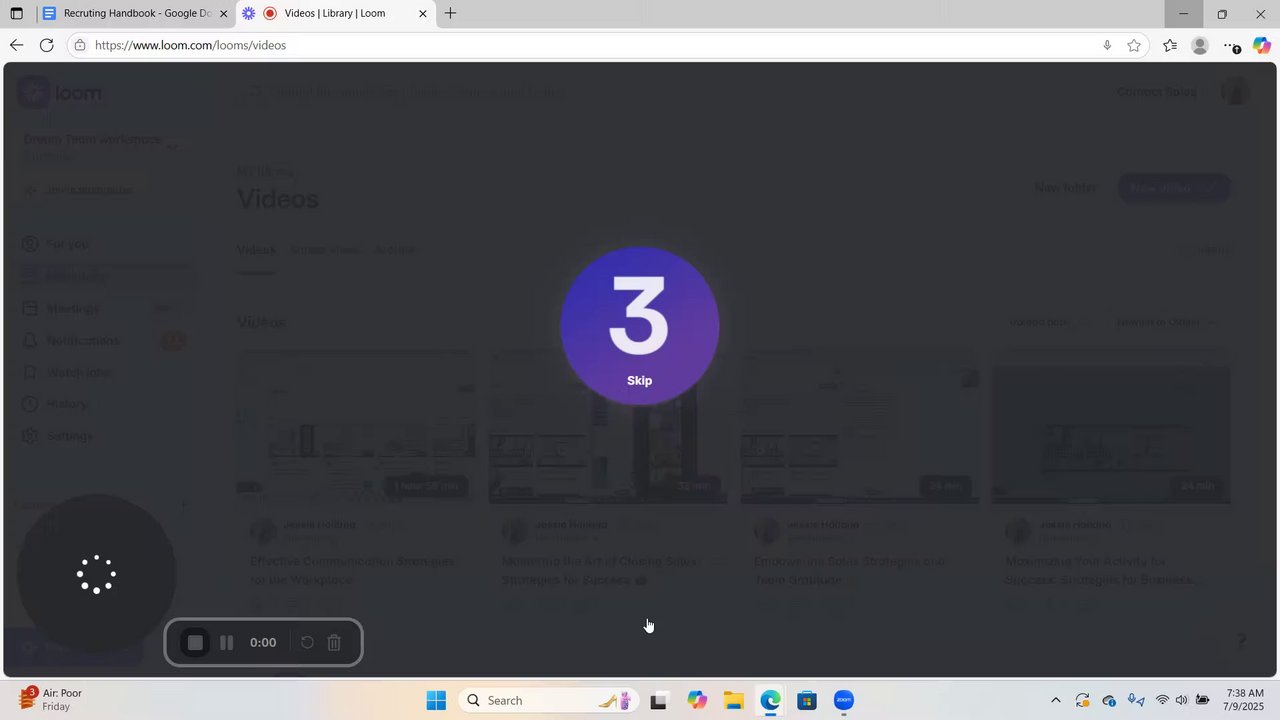Open Zoom from the taskbar
Image resolution: width=1280 pixels, height=720 pixels.
click(844, 700)
